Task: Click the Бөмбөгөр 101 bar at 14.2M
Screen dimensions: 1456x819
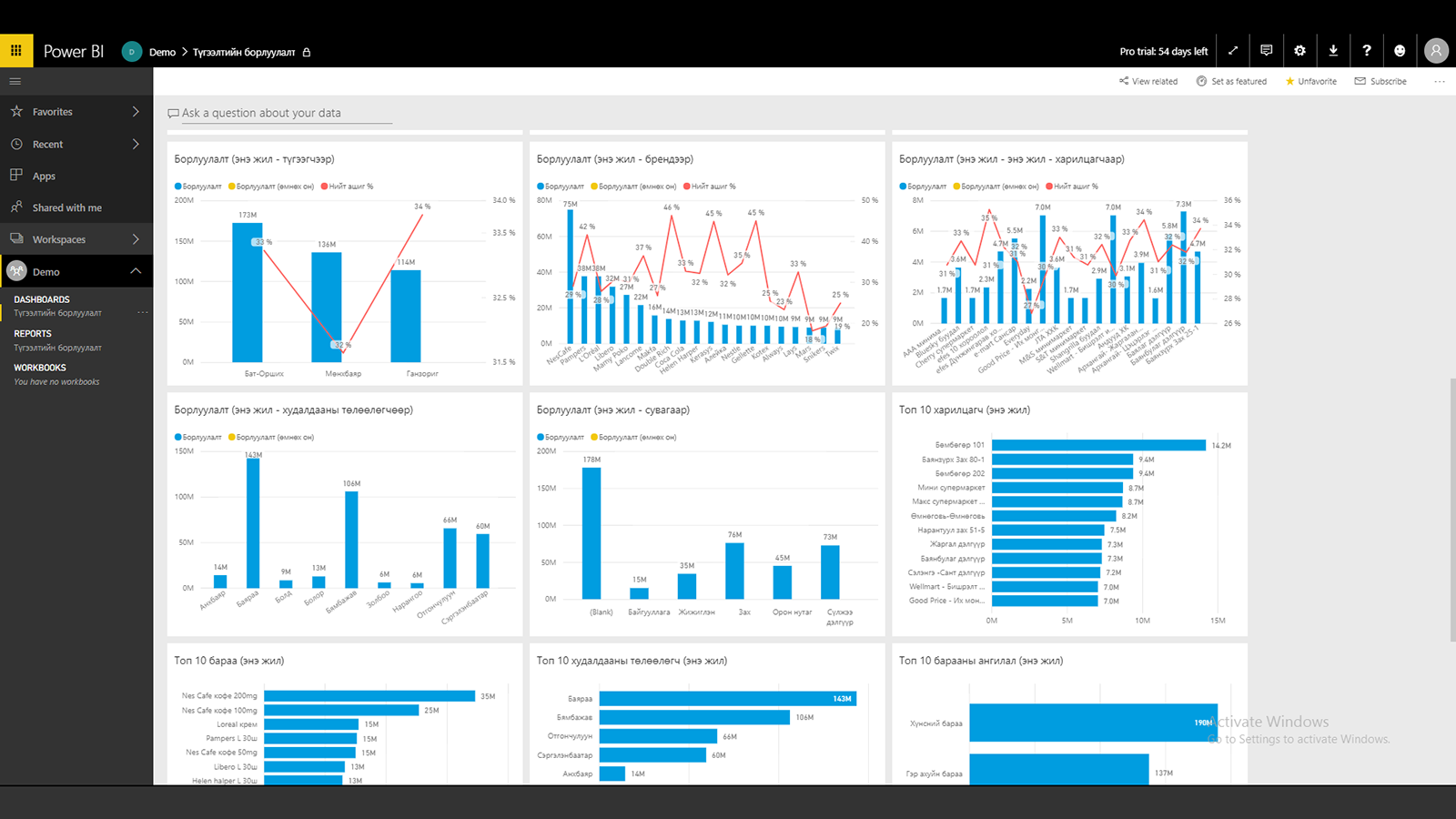Action: [1098, 445]
